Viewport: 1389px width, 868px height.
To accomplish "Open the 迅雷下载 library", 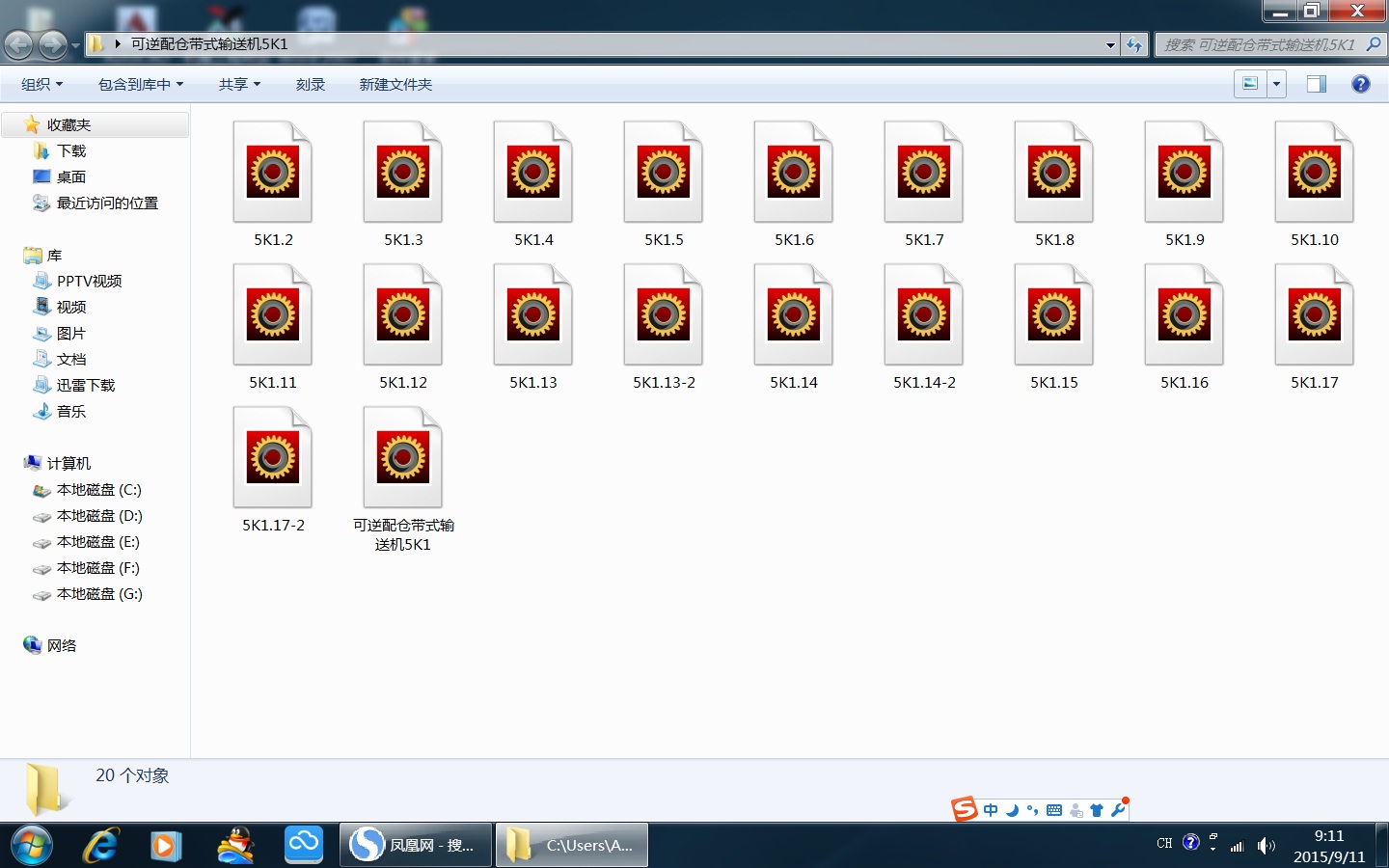I will click(86, 386).
